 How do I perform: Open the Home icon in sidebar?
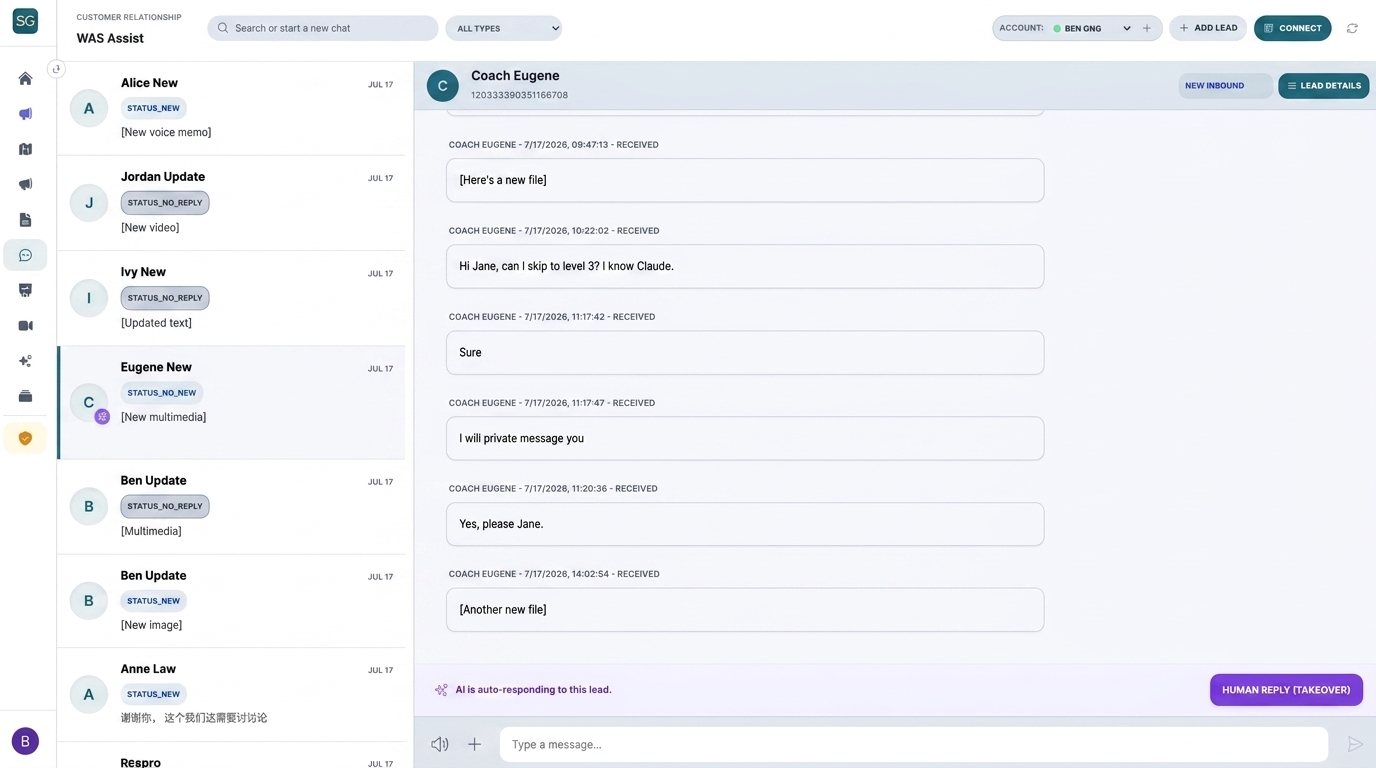coord(25,78)
